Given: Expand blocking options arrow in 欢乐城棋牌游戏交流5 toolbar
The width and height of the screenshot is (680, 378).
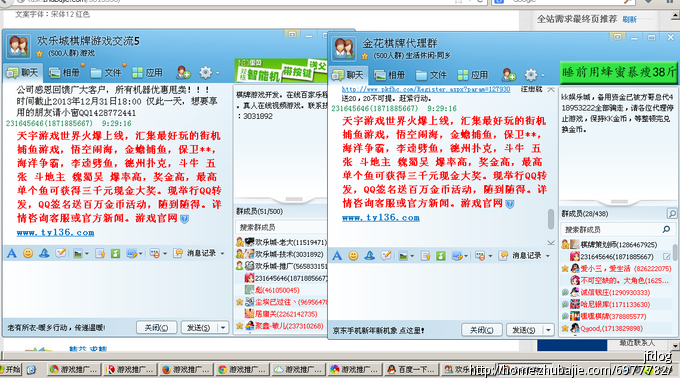Looking at the screenshot, I should [165, 254].
